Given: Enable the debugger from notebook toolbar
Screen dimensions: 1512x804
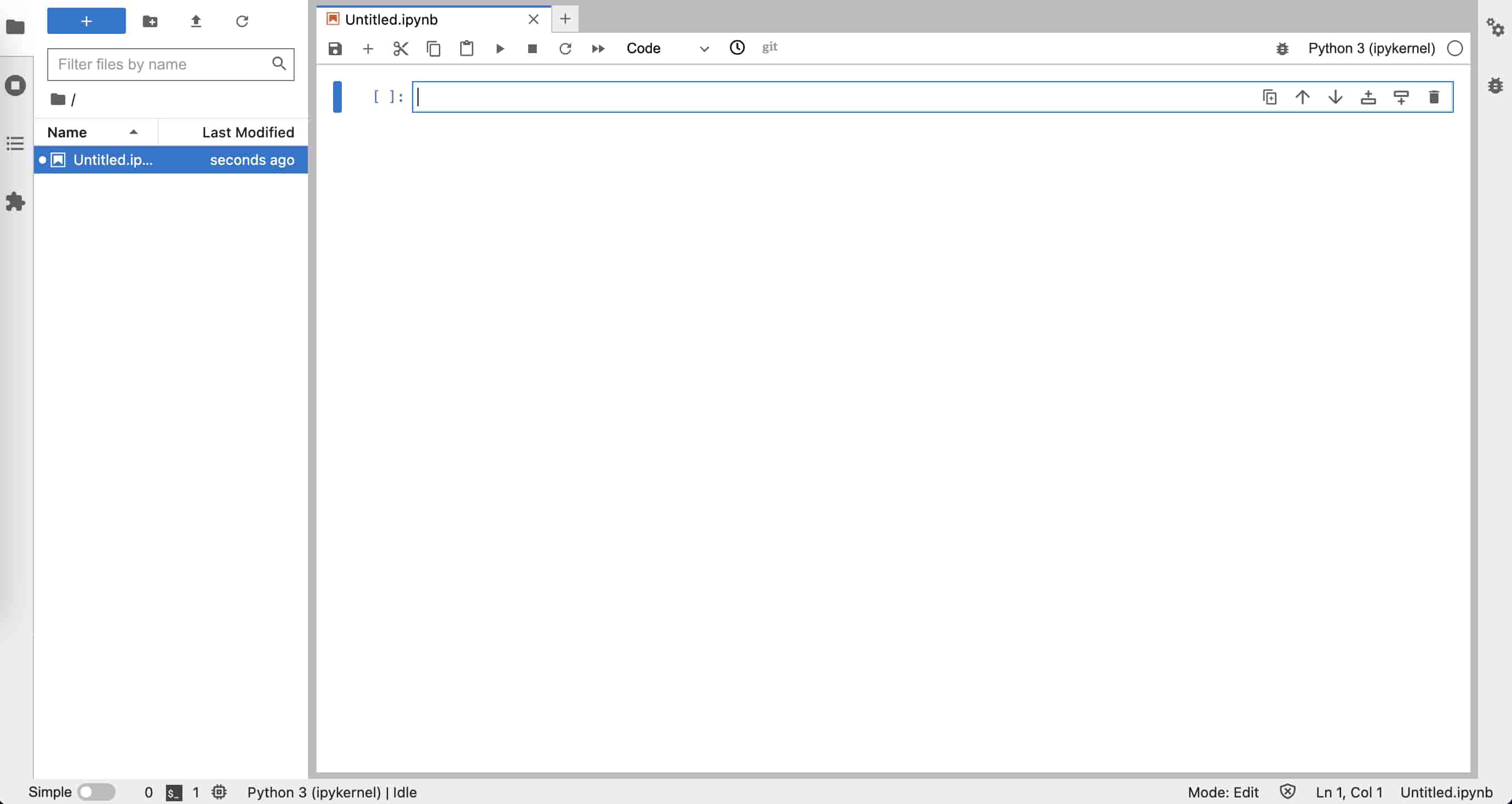Looking at the screenshot, I should tap(1282, 49).
